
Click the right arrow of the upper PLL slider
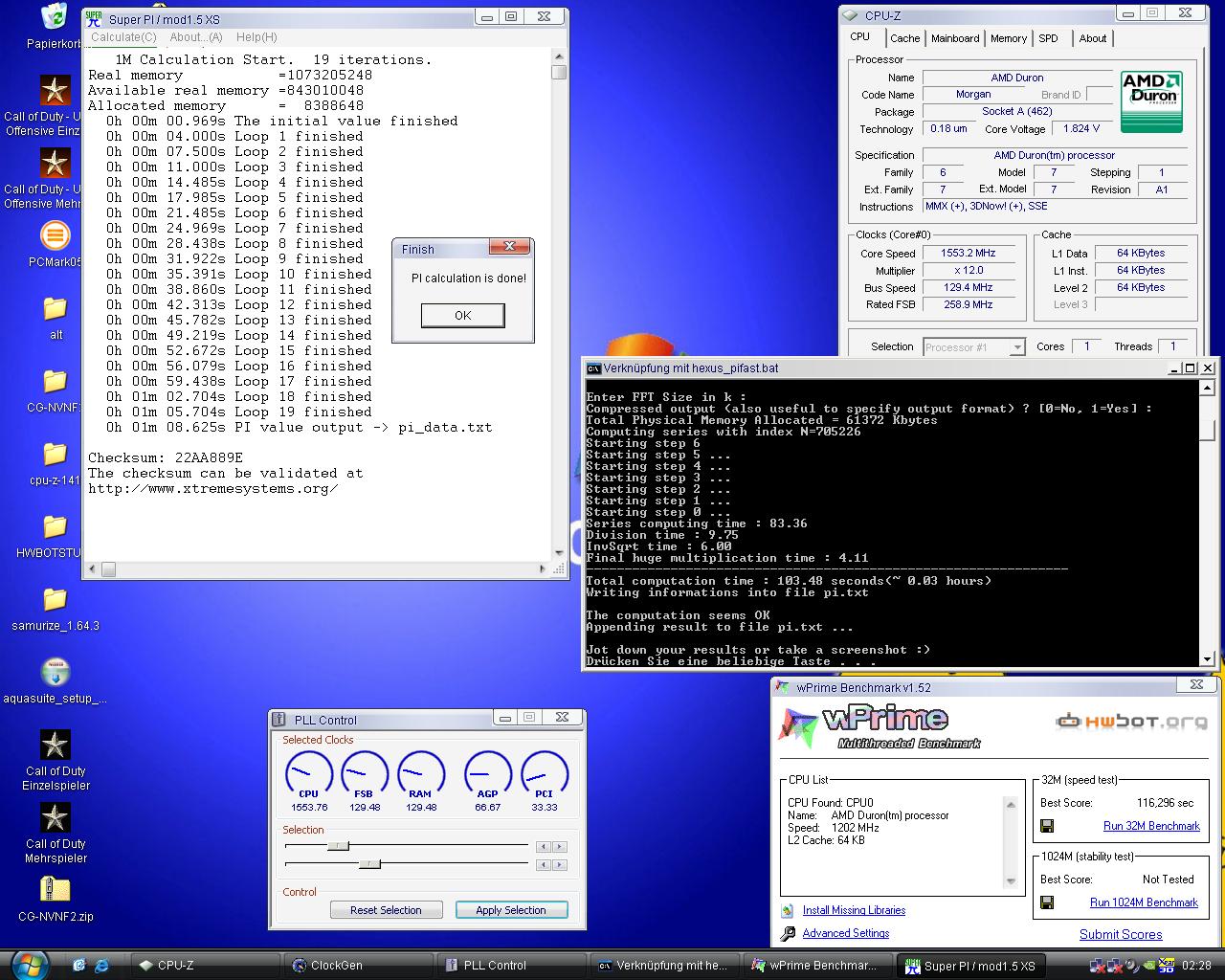(560, 846)
